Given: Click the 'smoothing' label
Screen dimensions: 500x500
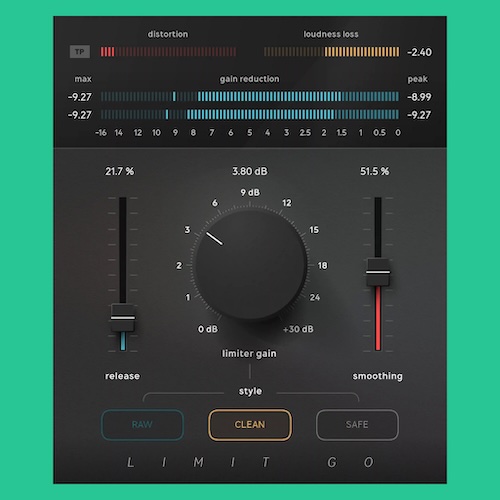Looking at the screenshot, I should pos(378,376).
